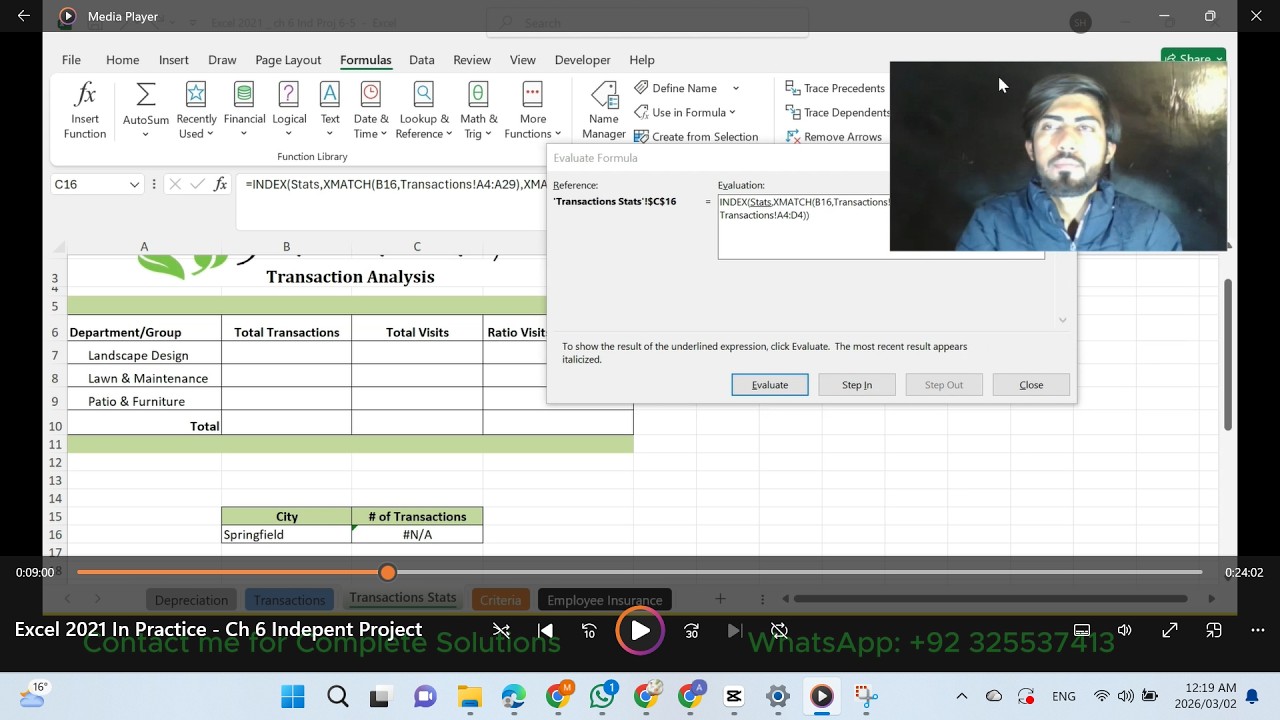Open Windows taskbar Search

click(337, 696)
